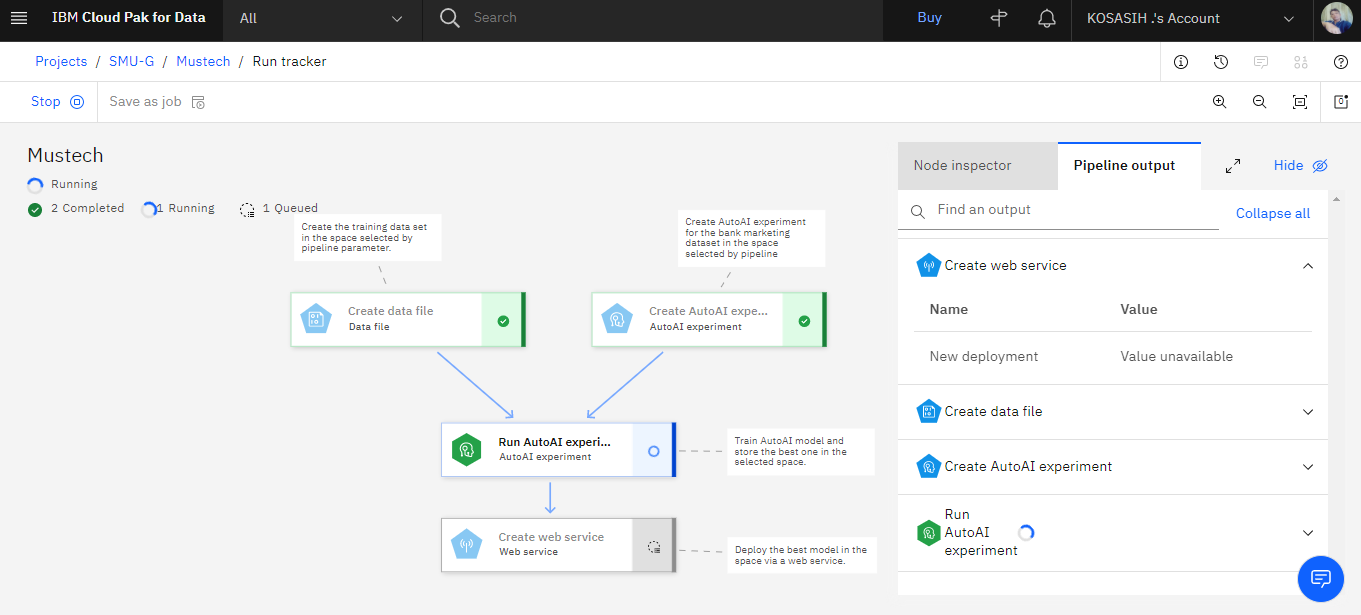Select the Create AutoAI experiment pipeline node
Viewport: 1361px width, 615px height.
point(709,320)
